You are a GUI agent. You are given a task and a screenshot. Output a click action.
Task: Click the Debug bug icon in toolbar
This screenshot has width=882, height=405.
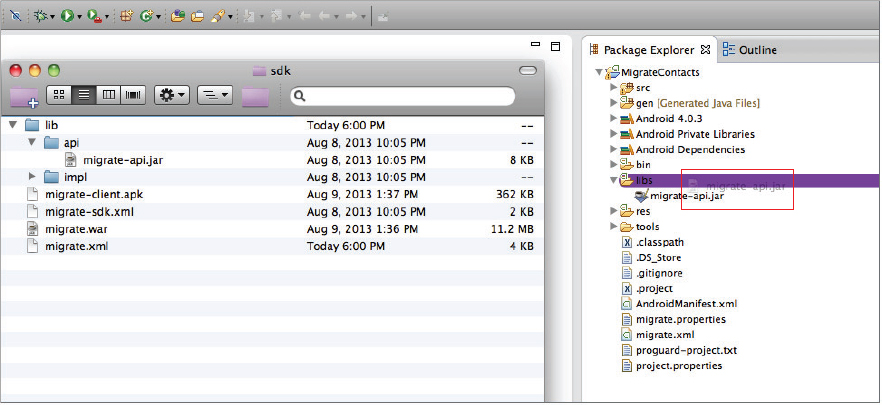(39, 16)
